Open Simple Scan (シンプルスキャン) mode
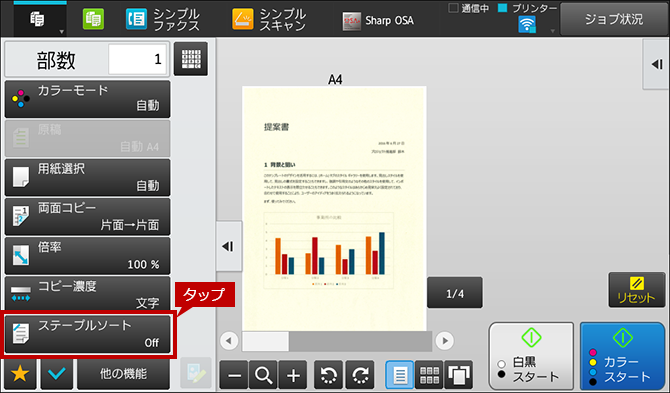 click(269, 20)
